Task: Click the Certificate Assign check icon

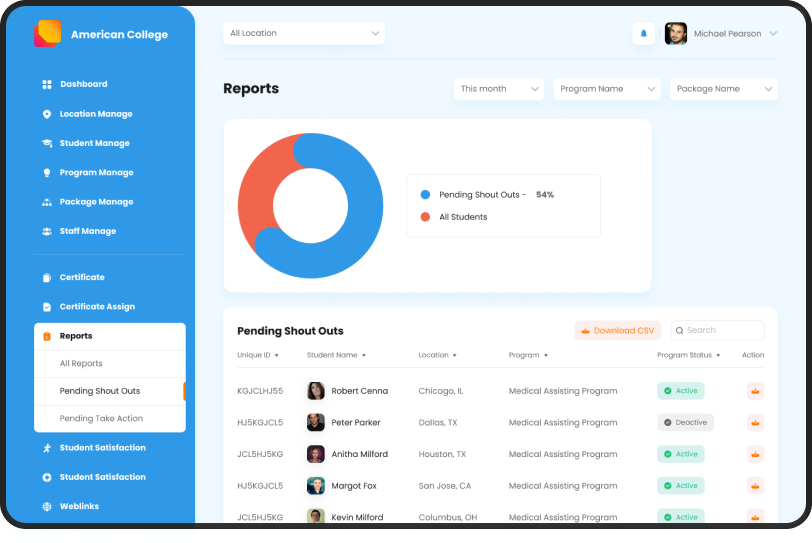Action: (x=47, y=307)
